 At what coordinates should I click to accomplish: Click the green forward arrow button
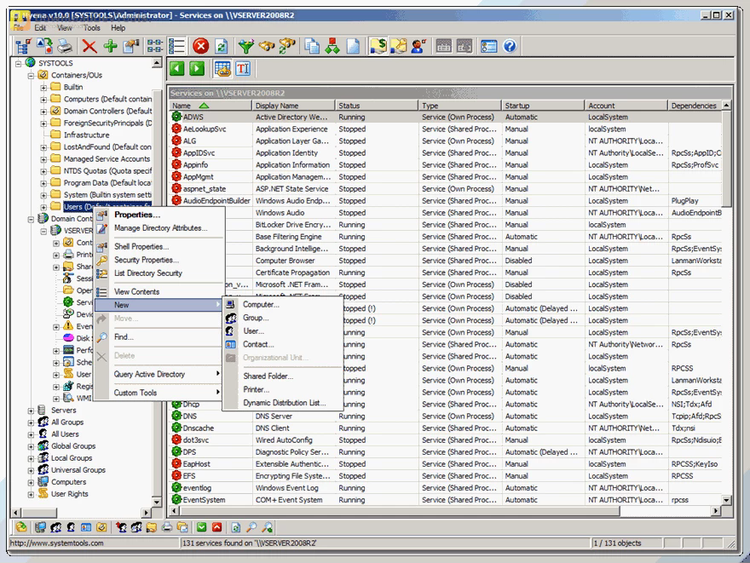(x=197, y=69)
